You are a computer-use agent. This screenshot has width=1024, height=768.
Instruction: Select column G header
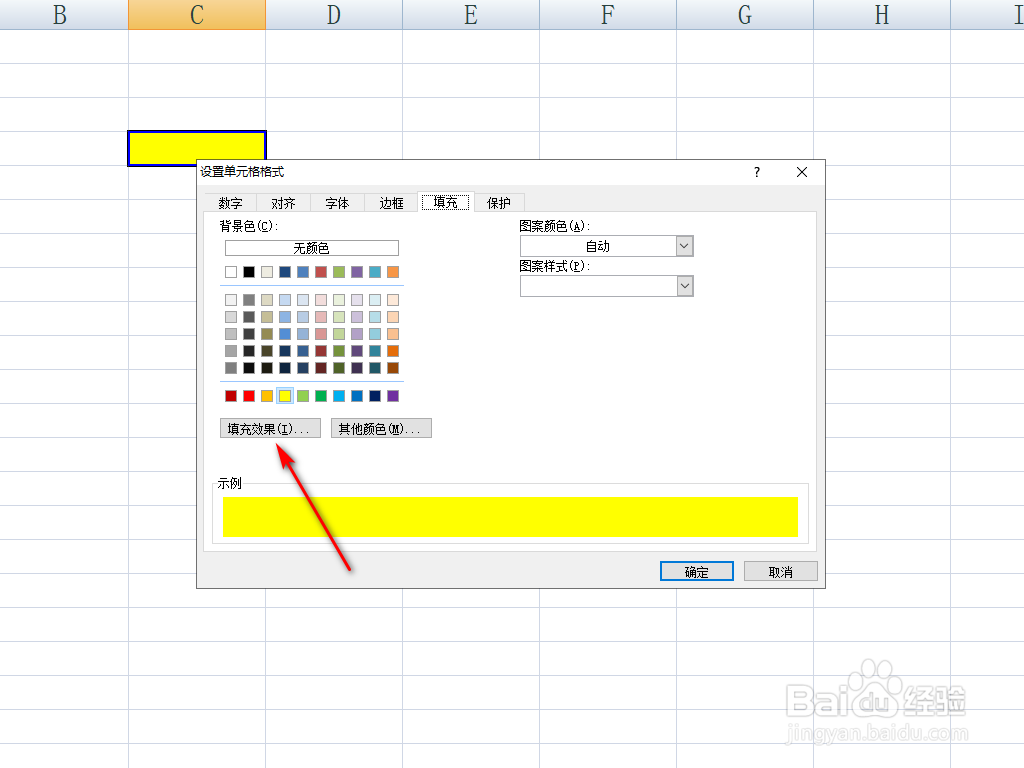[x=745, y=14]
